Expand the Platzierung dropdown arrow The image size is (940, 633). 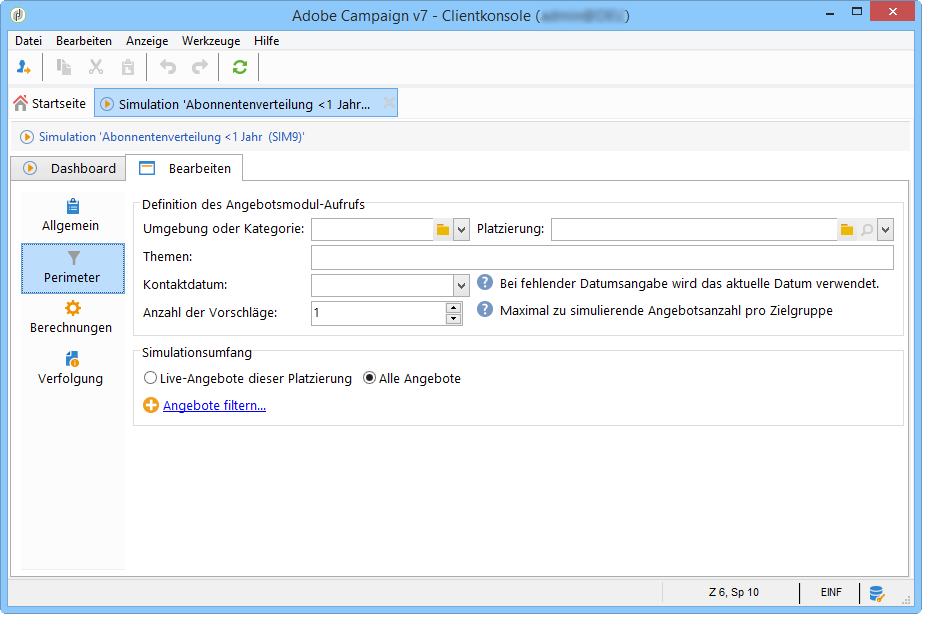click(885, 230)
